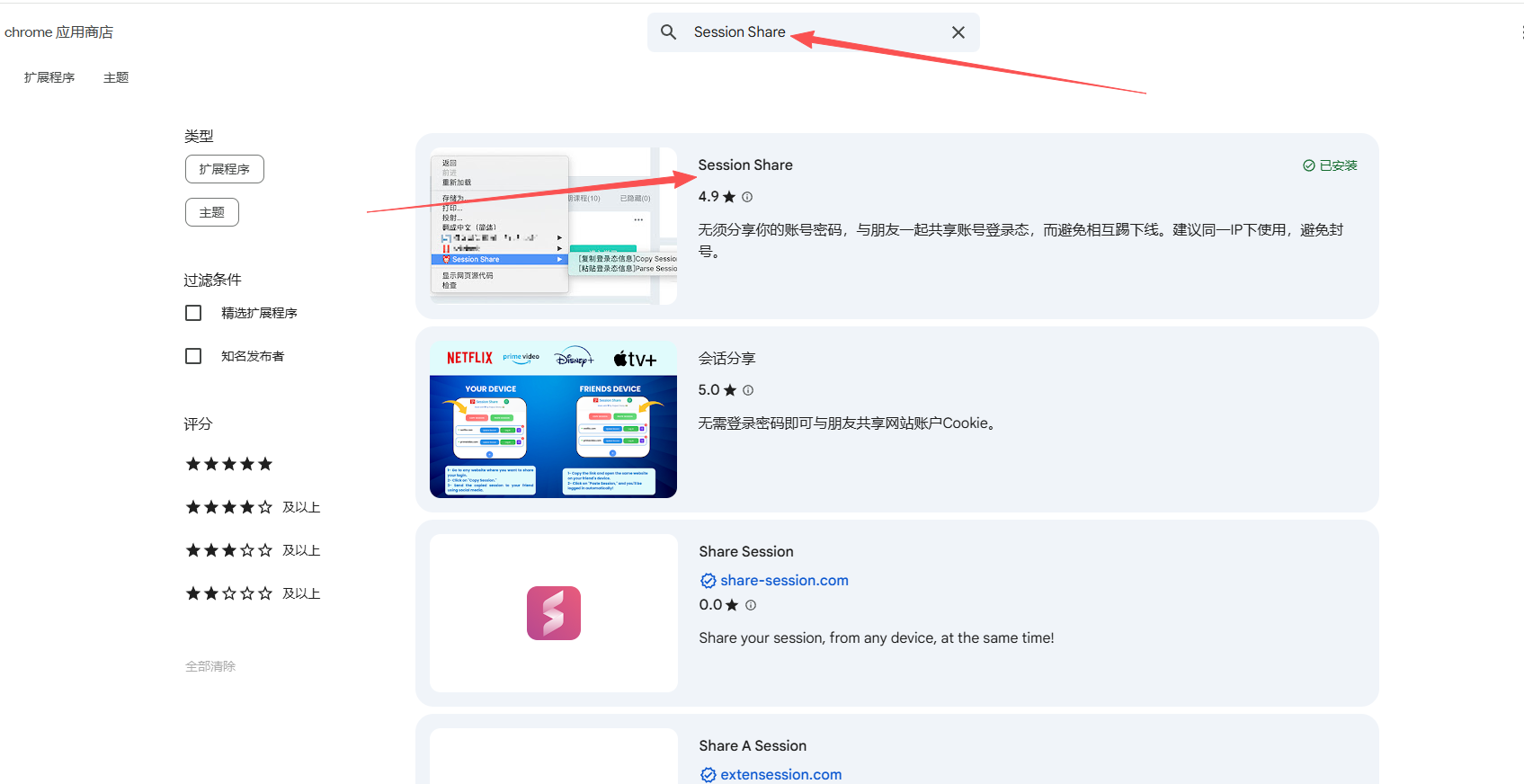Toggle the 知名发布者 checkbox
This screenshot has width=1524, height=784.
193,356
